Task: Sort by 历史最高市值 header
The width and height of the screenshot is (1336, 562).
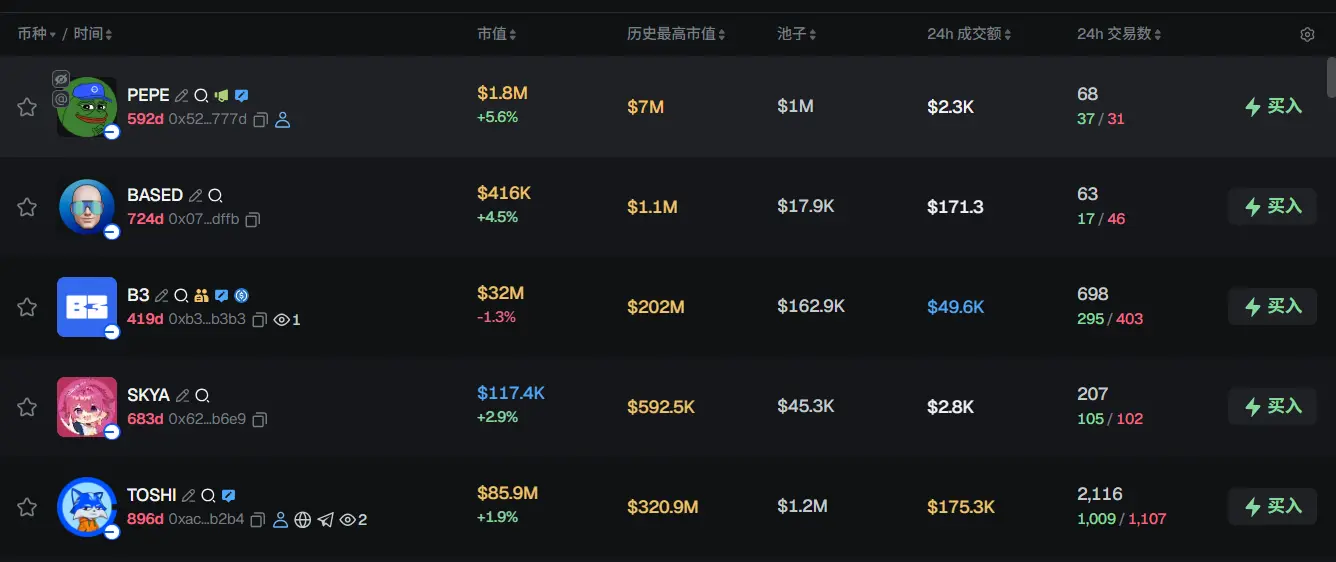Action: click(x=676, y=35)
